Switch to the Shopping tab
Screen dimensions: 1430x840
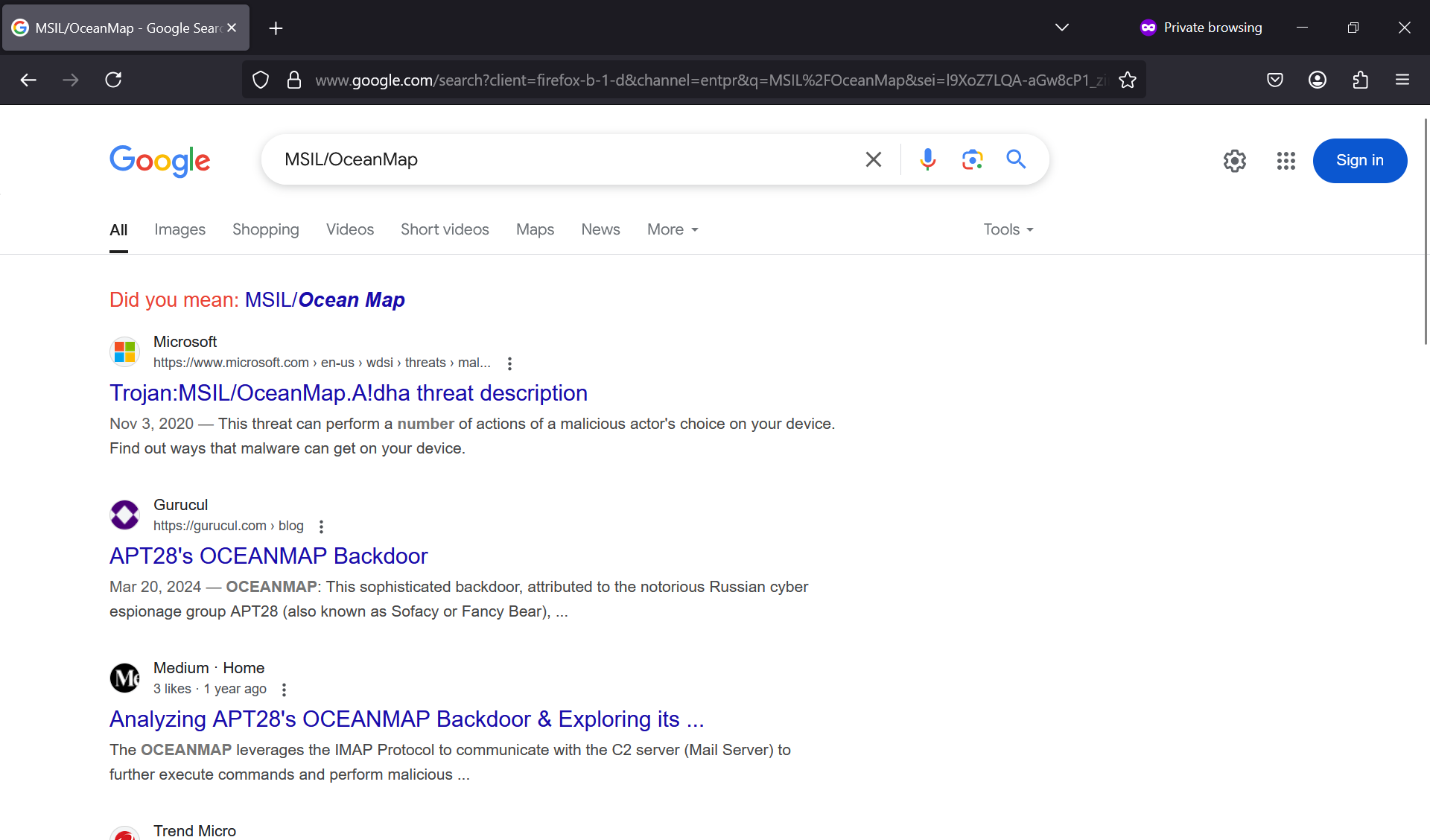[x=266, y=229]
